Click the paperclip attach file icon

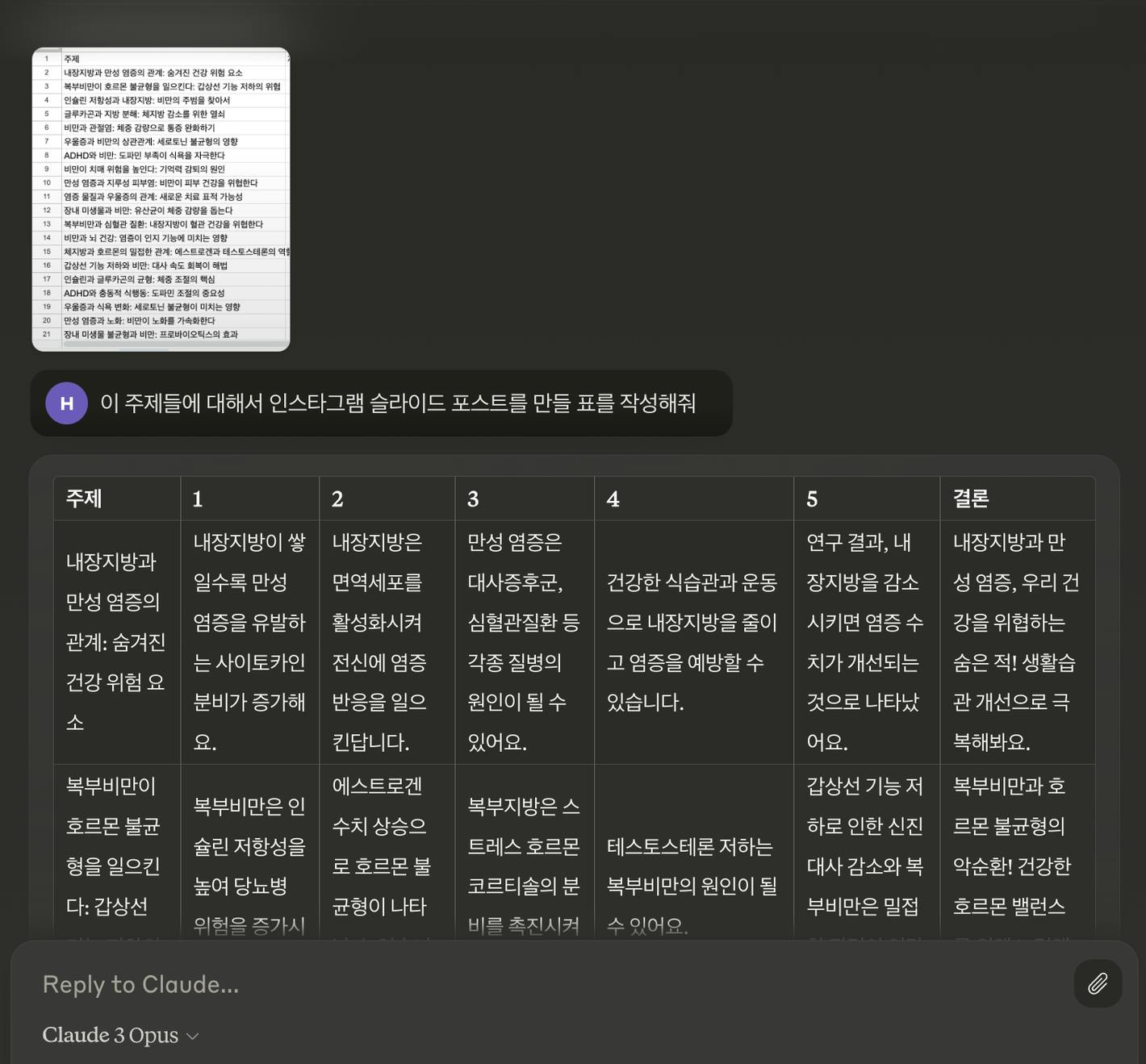(x=1098, y=983)
